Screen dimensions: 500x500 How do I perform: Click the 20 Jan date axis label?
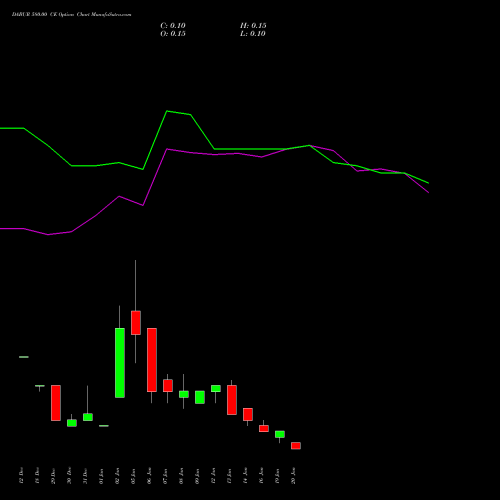pos(293,476)
